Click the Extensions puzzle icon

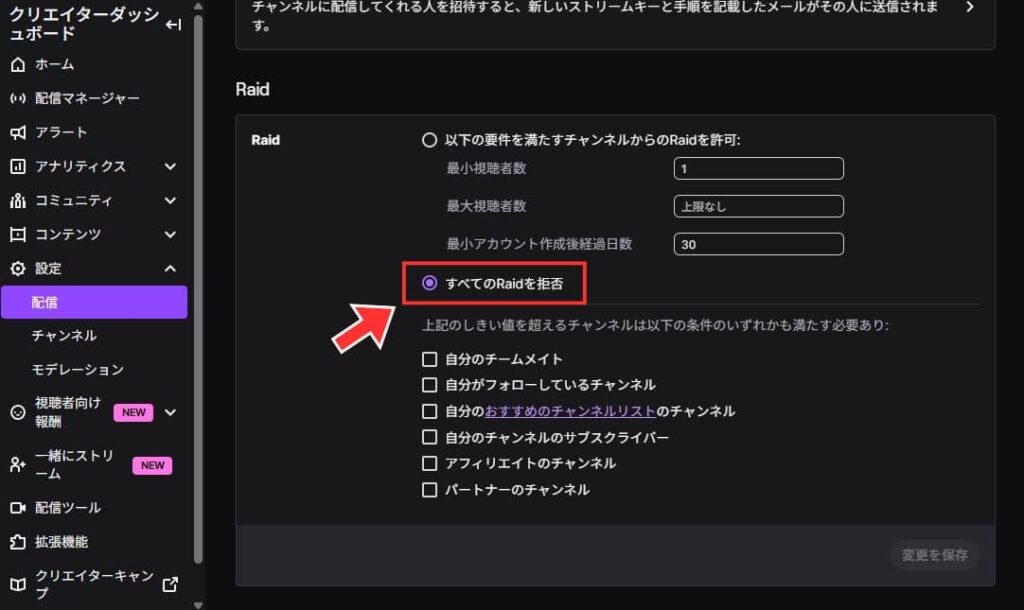pos(18,541)
